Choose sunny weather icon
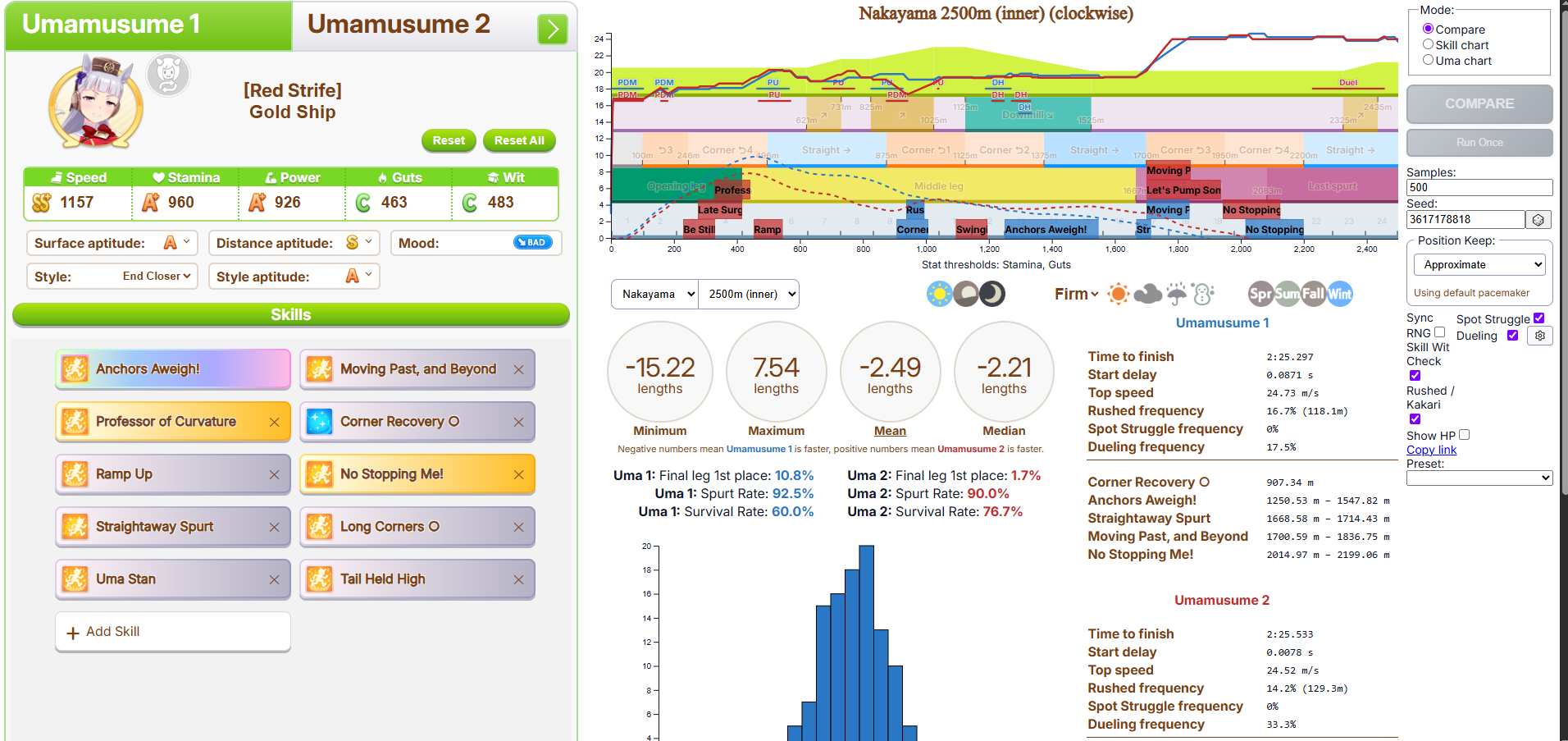This screenshot has height=741, width=1568. click(x=1118, y=294)
